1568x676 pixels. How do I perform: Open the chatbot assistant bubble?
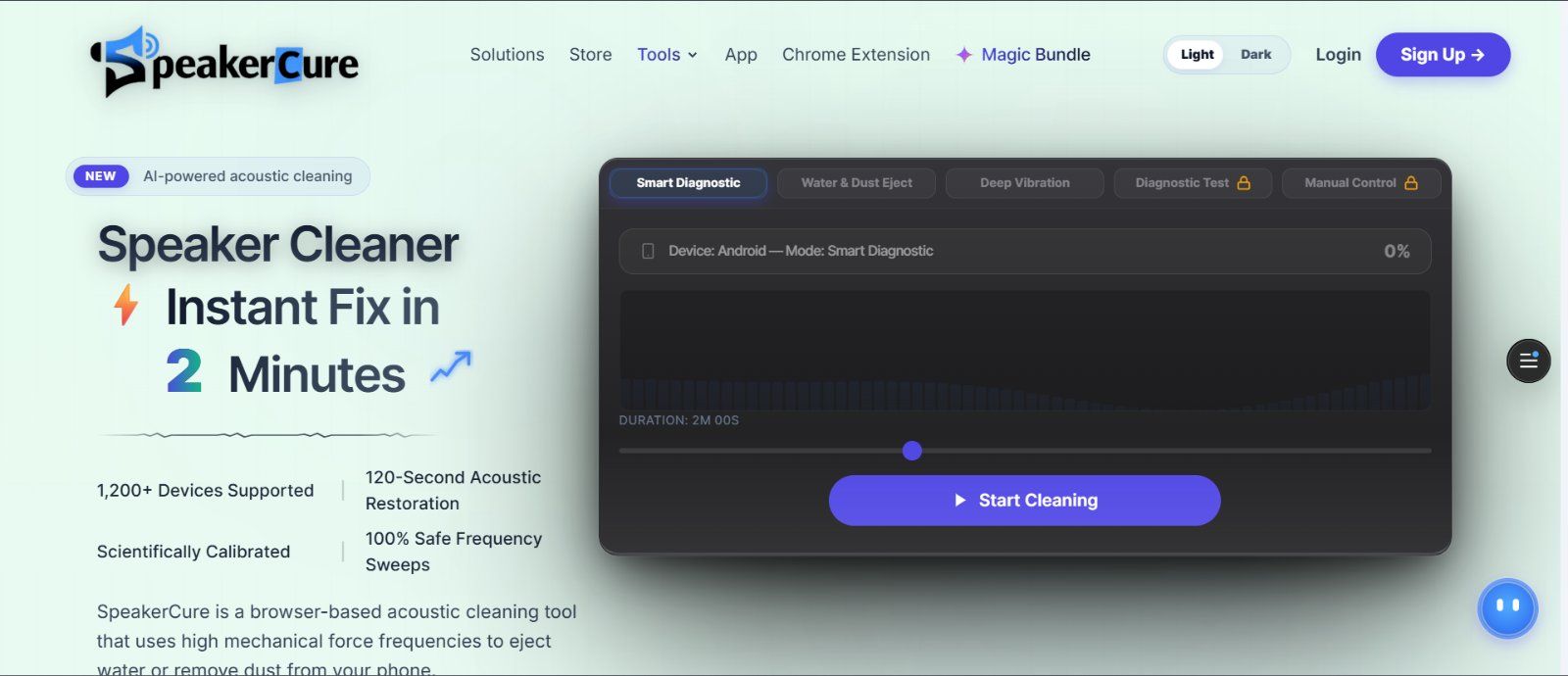[x=1507, y=608]
